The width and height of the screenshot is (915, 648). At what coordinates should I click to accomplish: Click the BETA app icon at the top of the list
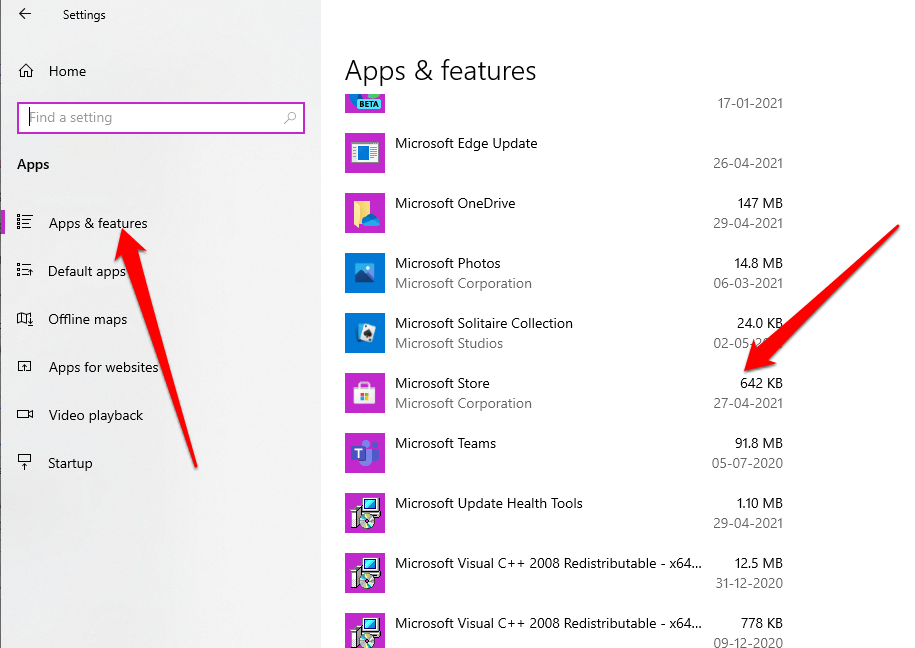365,103
